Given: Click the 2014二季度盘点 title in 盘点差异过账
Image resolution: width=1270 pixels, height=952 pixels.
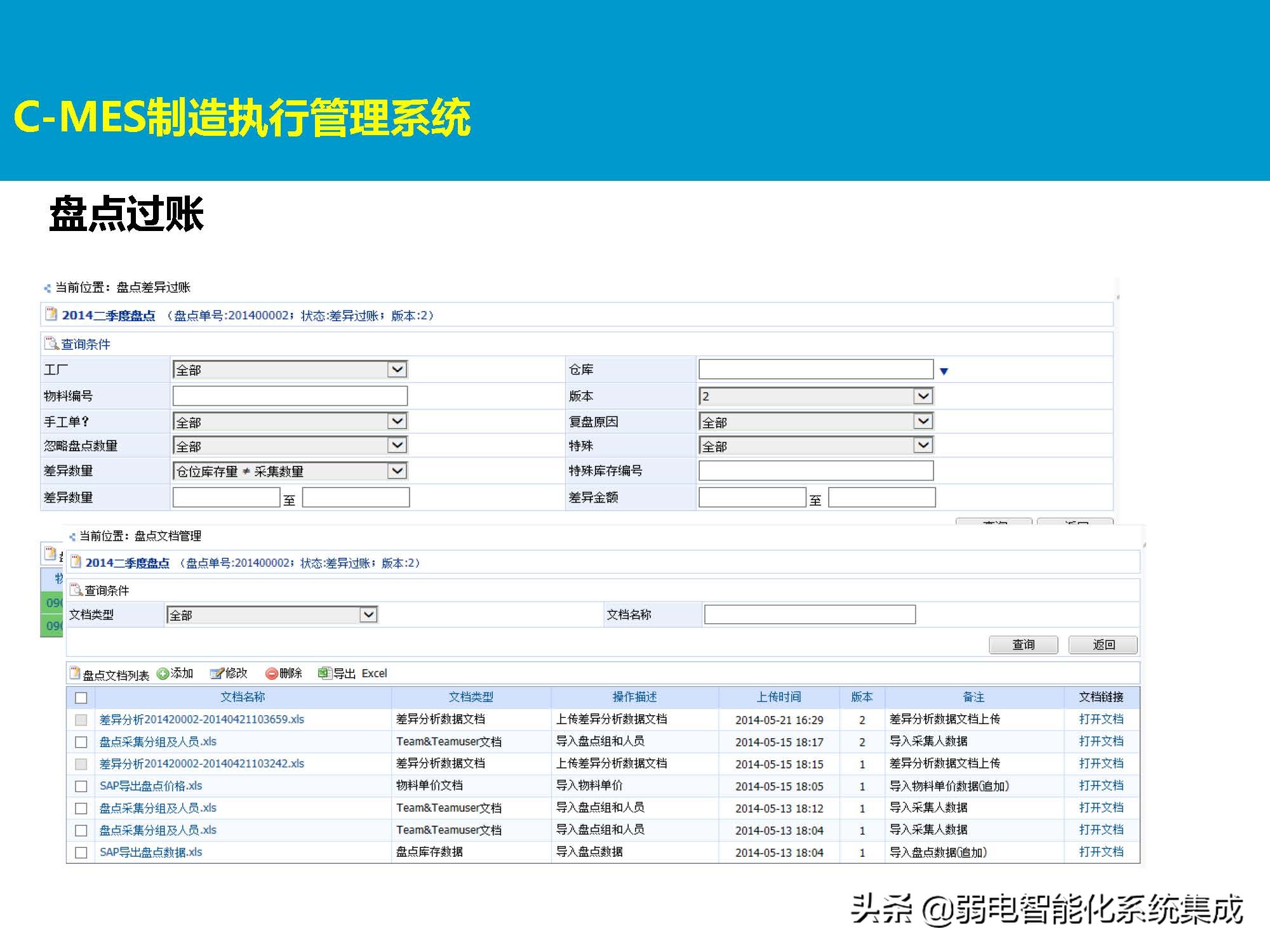Looking at the screenshot, I should [x=109, y=315].
